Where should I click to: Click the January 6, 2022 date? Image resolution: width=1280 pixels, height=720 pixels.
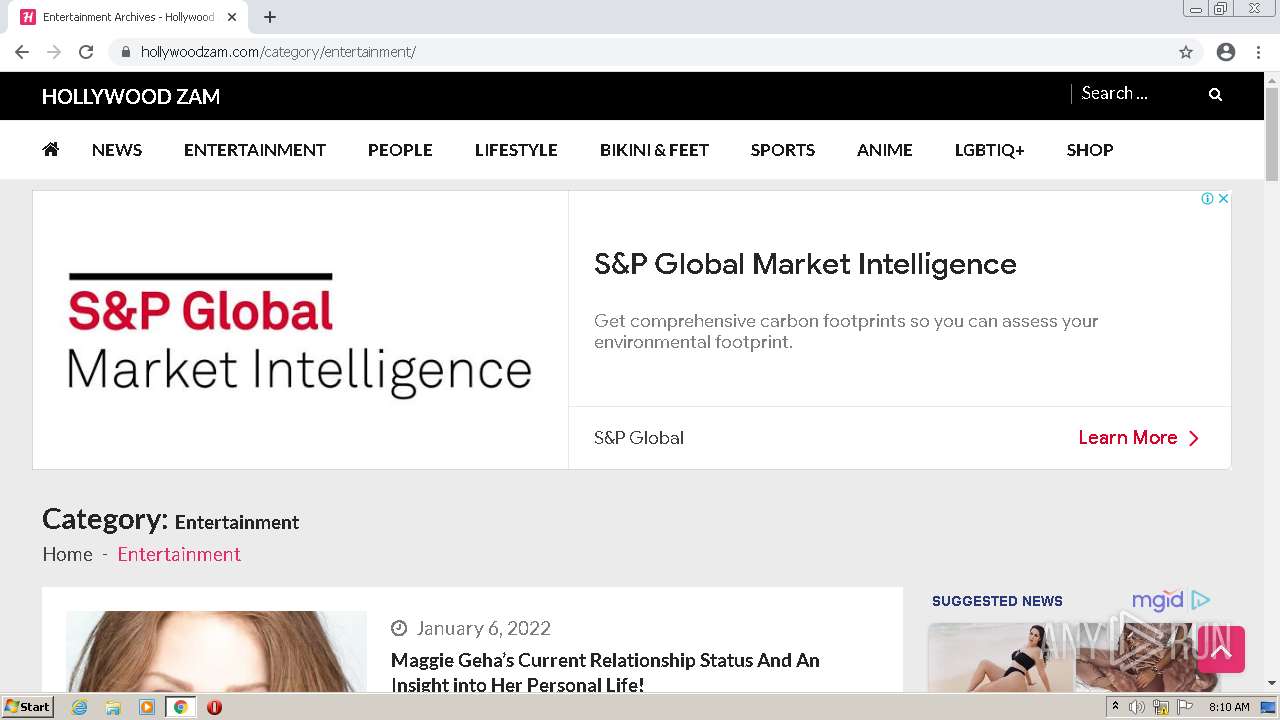[483, 628]
